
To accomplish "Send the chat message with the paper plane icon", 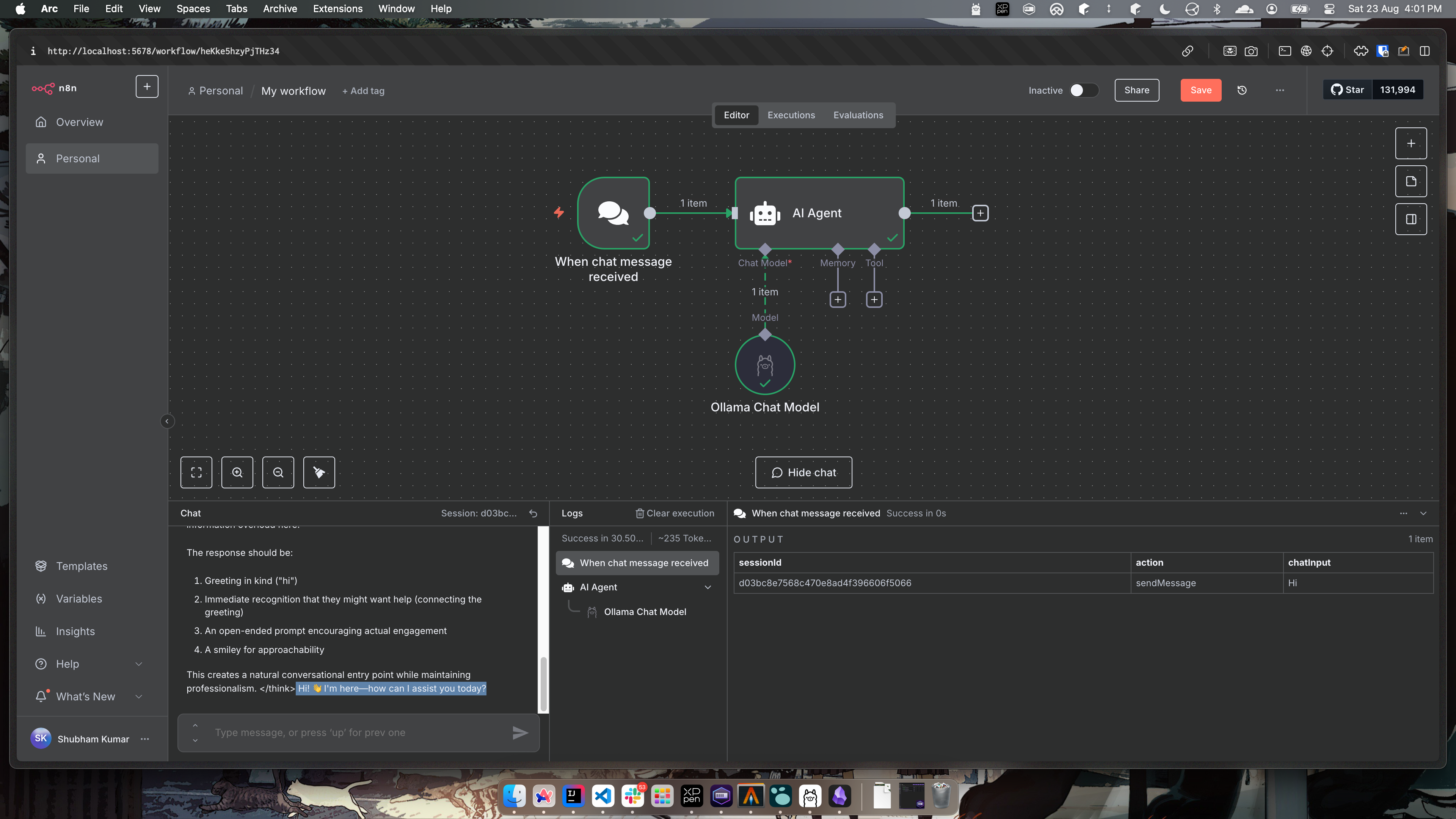I will [x=520, y=733].
